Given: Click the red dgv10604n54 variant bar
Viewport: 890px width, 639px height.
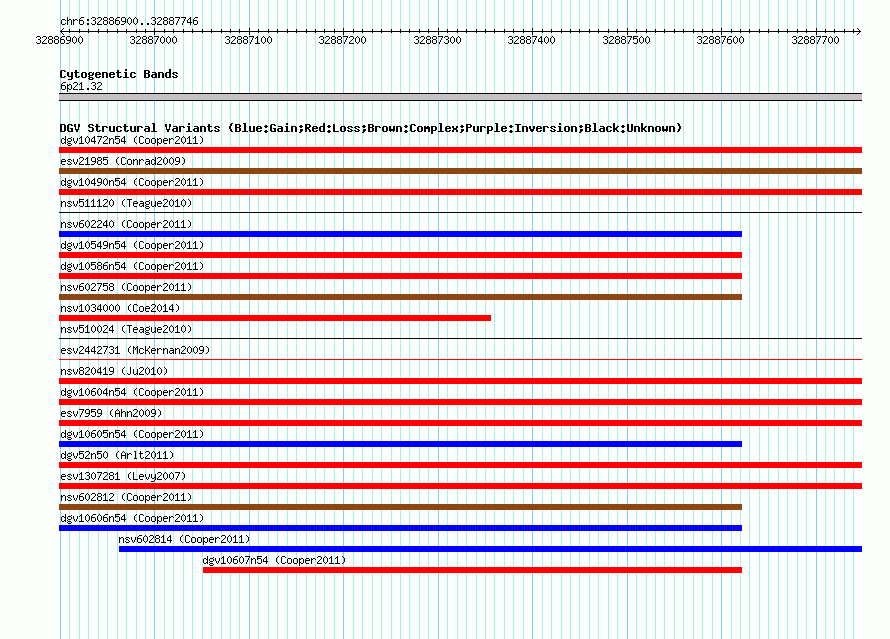Looking at the screenshot, I should tap(460, 402).
